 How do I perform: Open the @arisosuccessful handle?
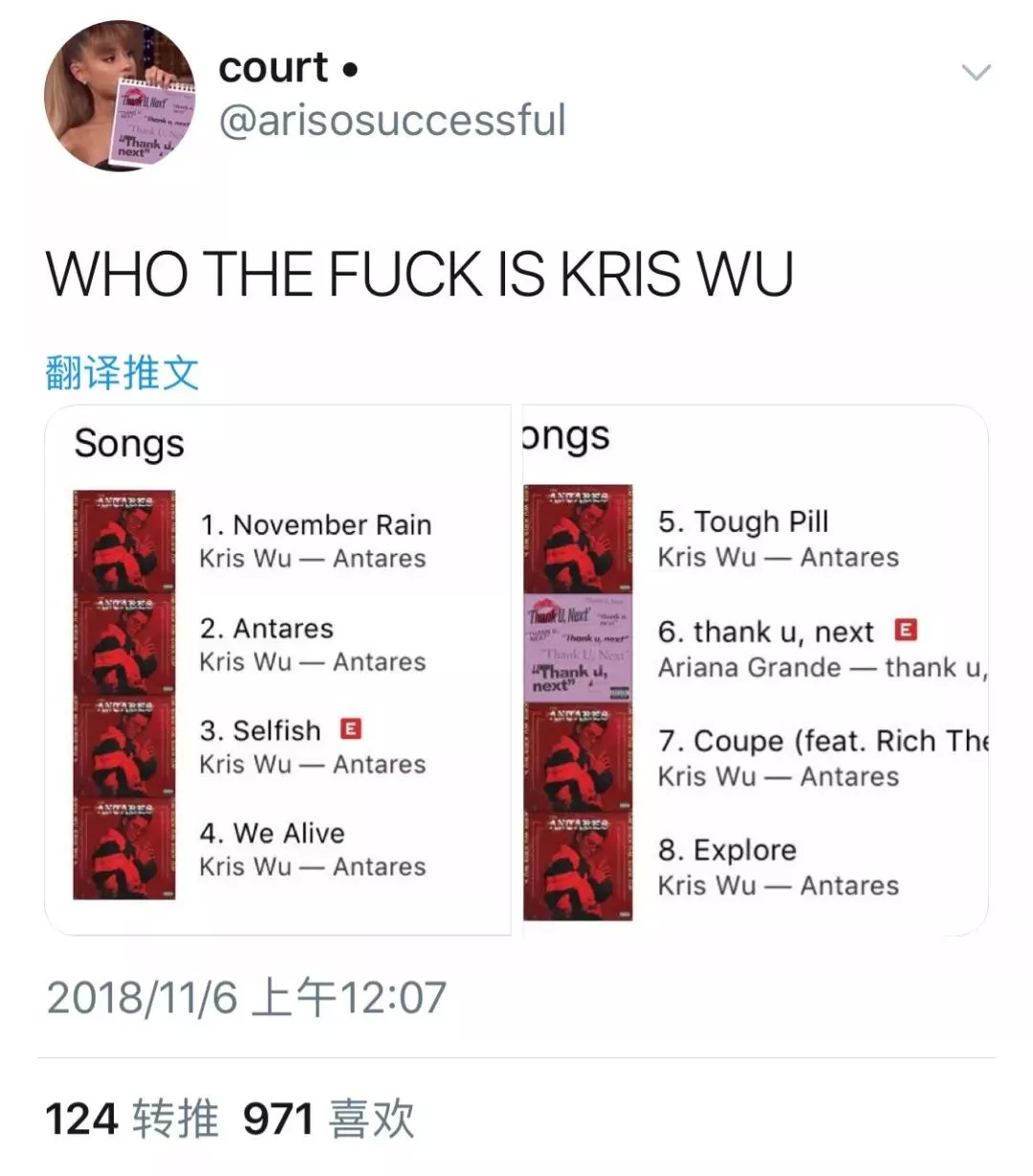pyautogui.click(x=393, y=121)
